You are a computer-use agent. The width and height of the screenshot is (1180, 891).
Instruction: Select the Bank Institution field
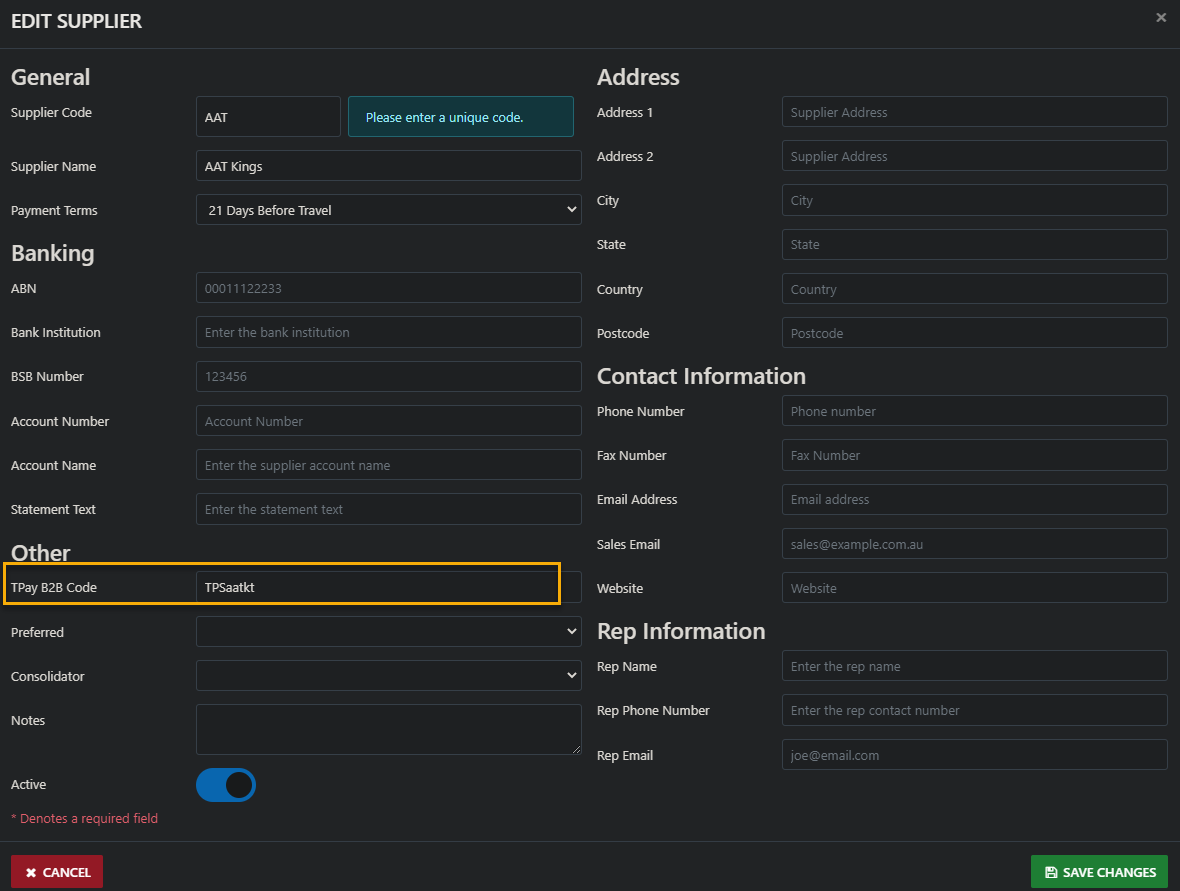(x=388, y=332)
